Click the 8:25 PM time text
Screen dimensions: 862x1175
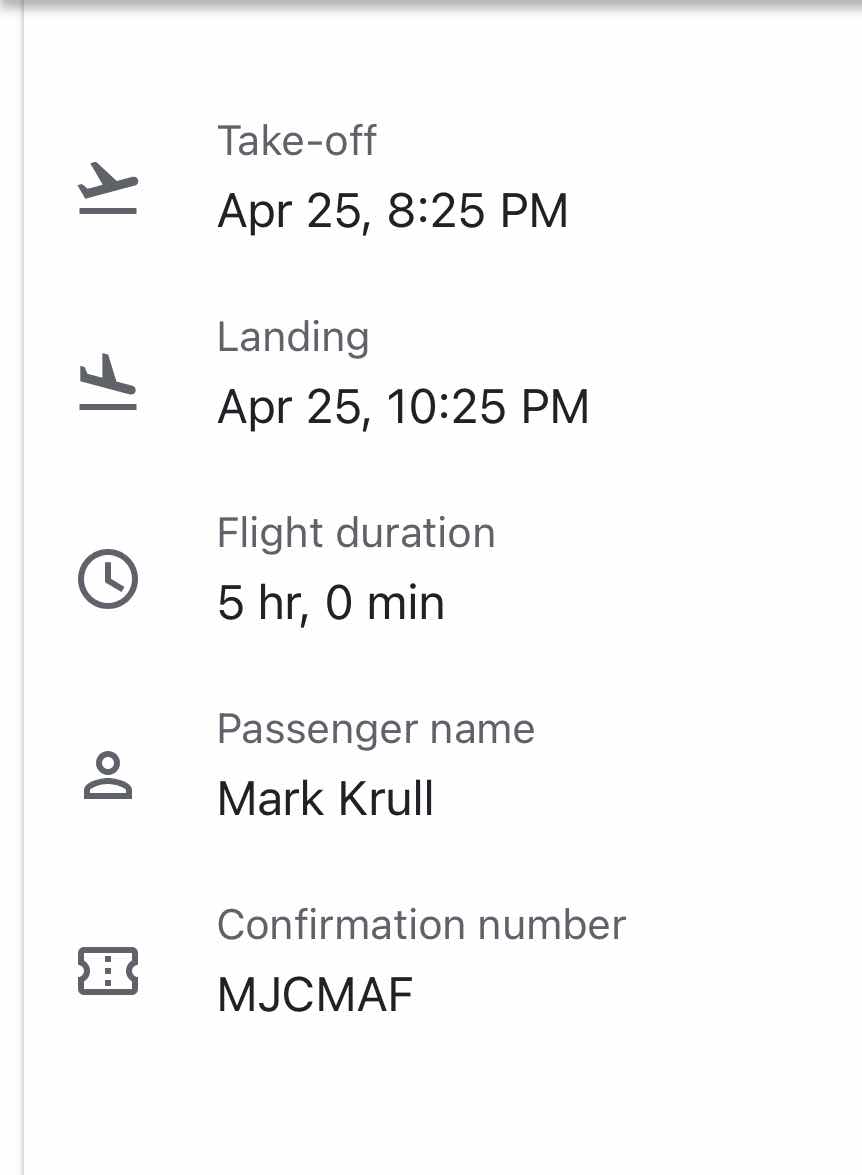point(477,211)
